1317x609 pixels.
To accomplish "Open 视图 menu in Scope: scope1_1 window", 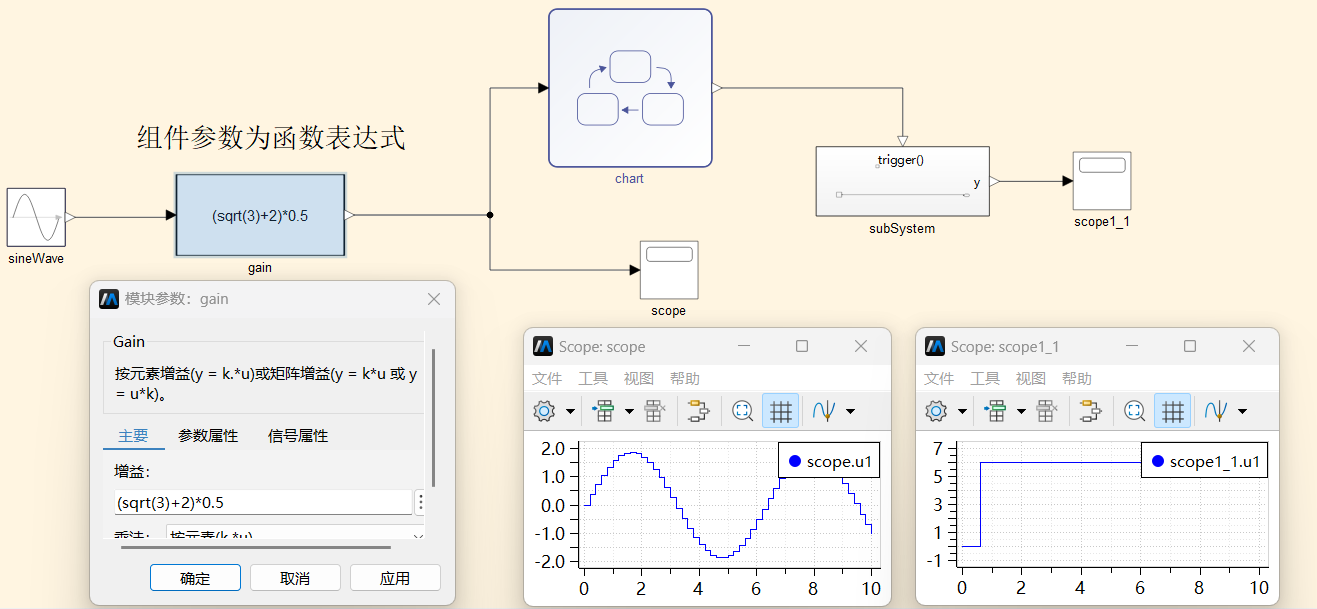I will [x=1031, y=379].
